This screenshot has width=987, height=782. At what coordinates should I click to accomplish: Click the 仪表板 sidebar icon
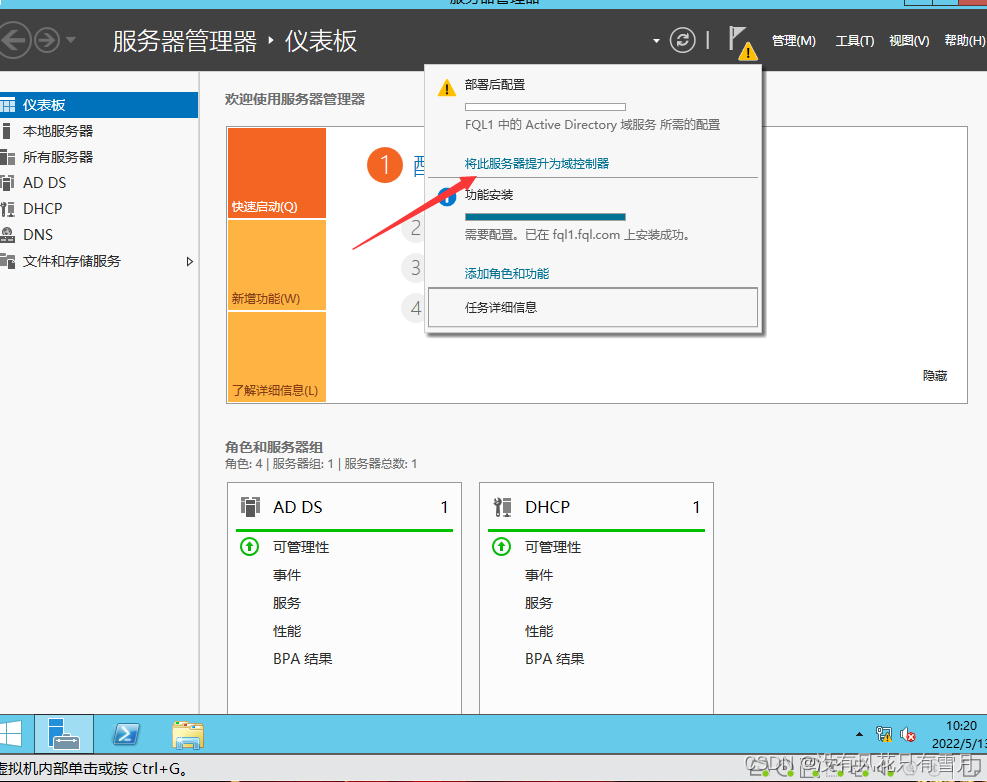coord(8,105)
